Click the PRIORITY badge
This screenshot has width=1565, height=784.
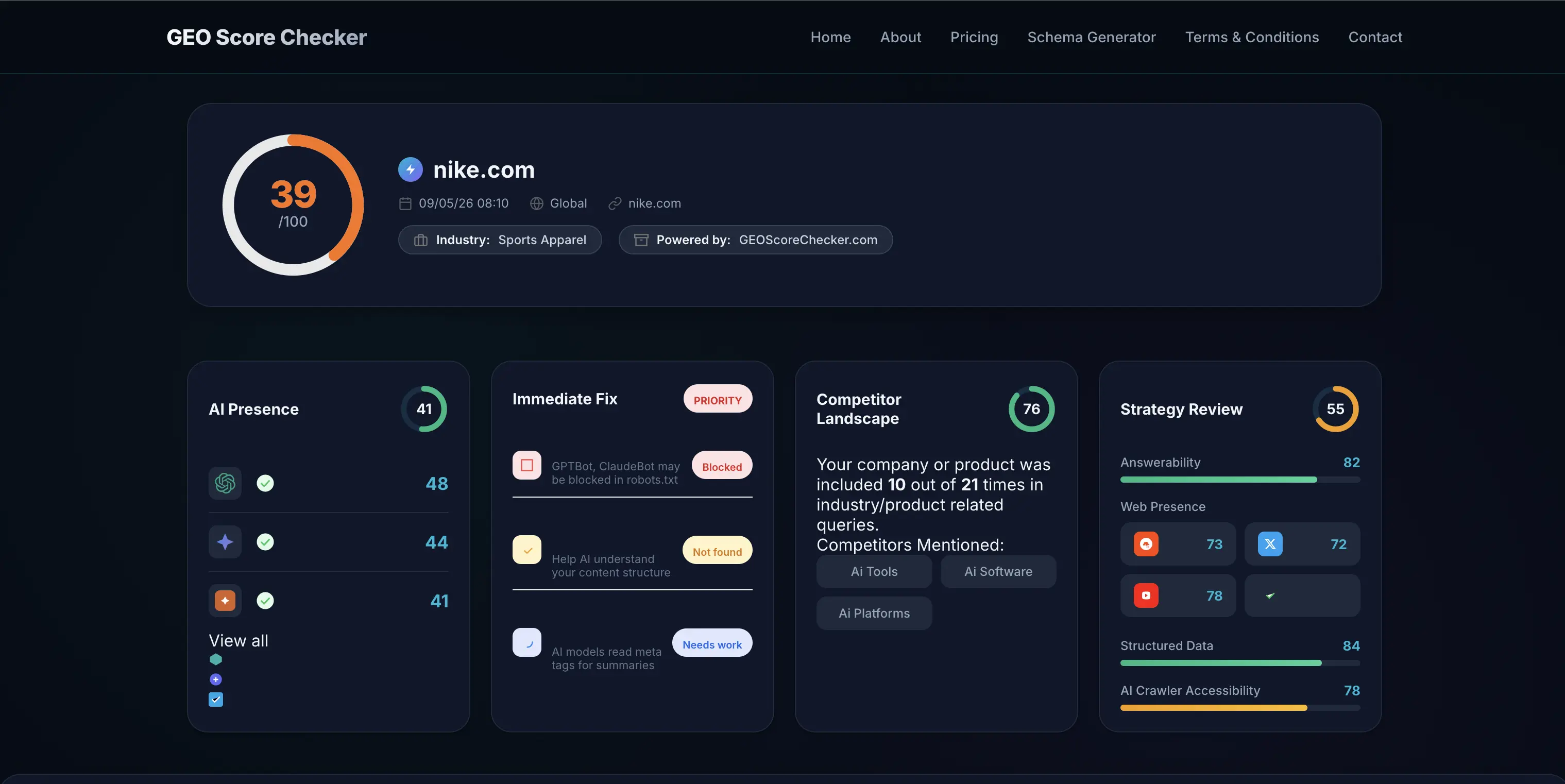tap(718, 399)
